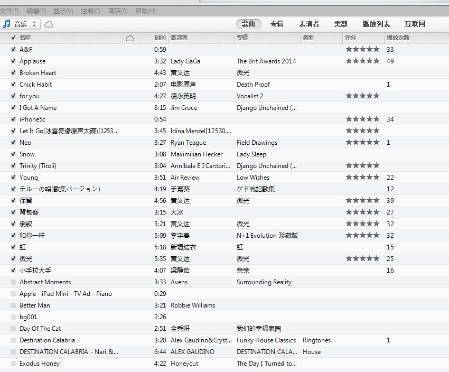Uncheck the Neo song checkbox

click(x=13, y=142)
